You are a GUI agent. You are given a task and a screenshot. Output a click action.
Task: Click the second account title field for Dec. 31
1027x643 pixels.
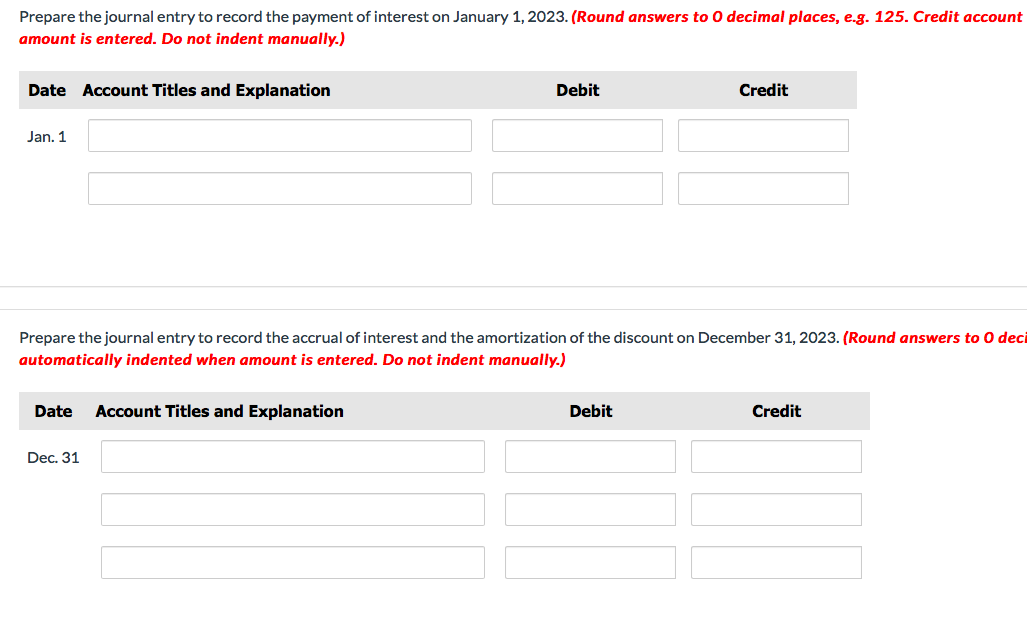point(292,509)
